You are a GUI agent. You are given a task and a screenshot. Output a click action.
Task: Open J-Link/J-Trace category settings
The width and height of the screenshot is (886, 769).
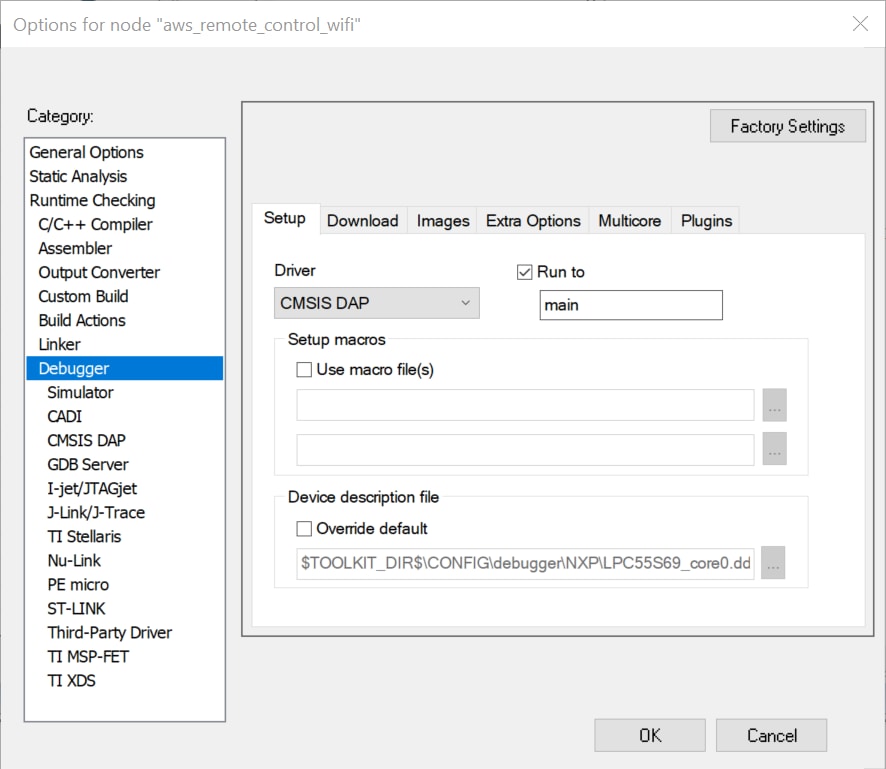(x=96, y=512)
